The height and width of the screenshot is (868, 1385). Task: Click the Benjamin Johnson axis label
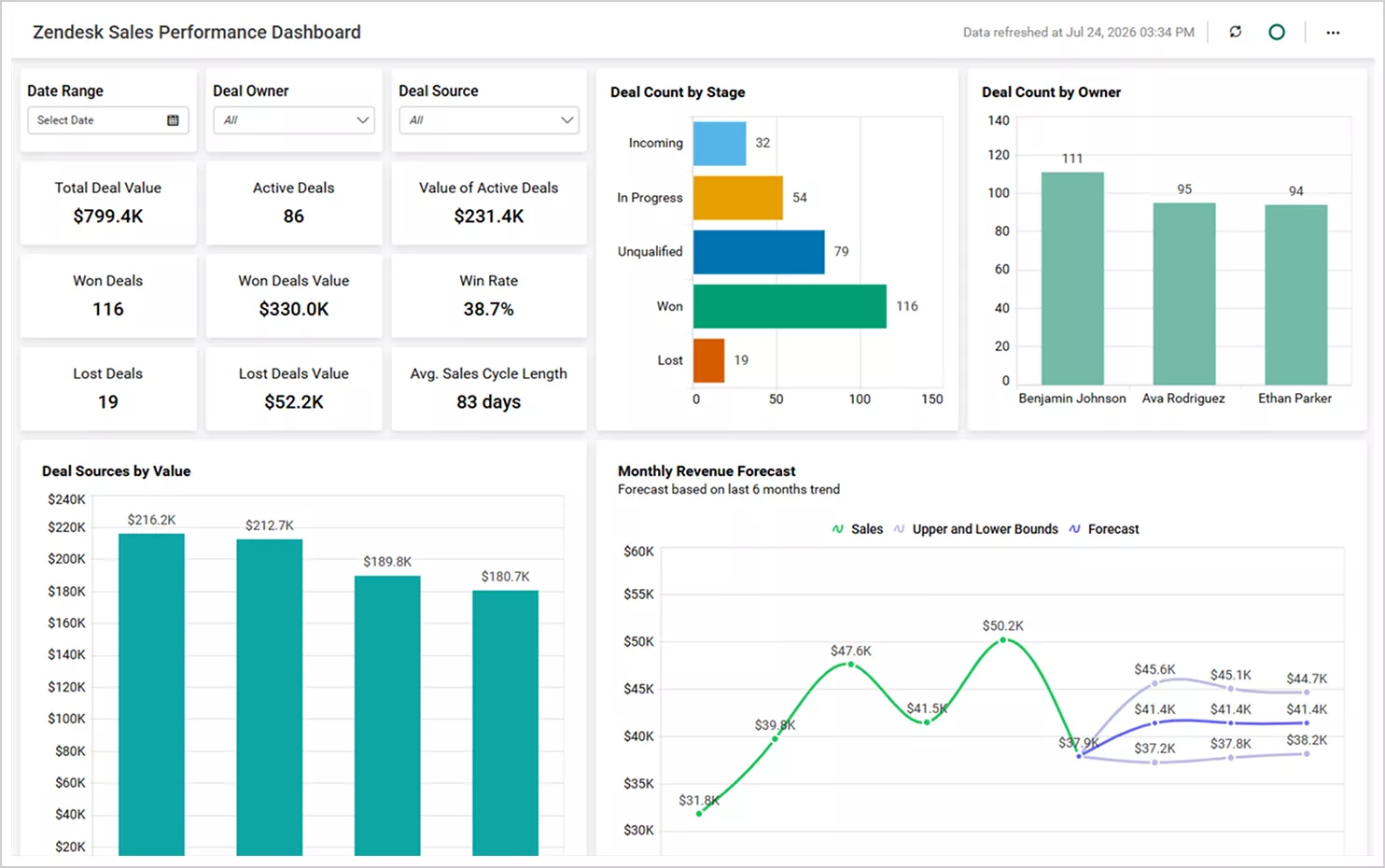coord(1072,399)
